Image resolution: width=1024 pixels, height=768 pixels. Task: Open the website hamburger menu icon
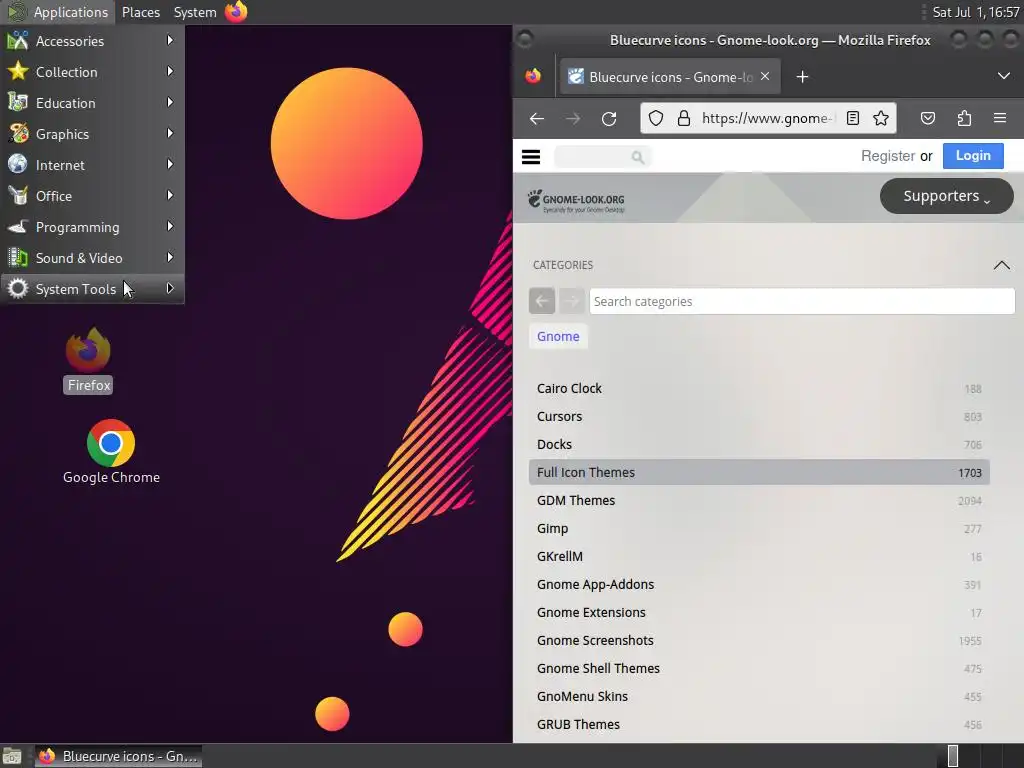531,157
